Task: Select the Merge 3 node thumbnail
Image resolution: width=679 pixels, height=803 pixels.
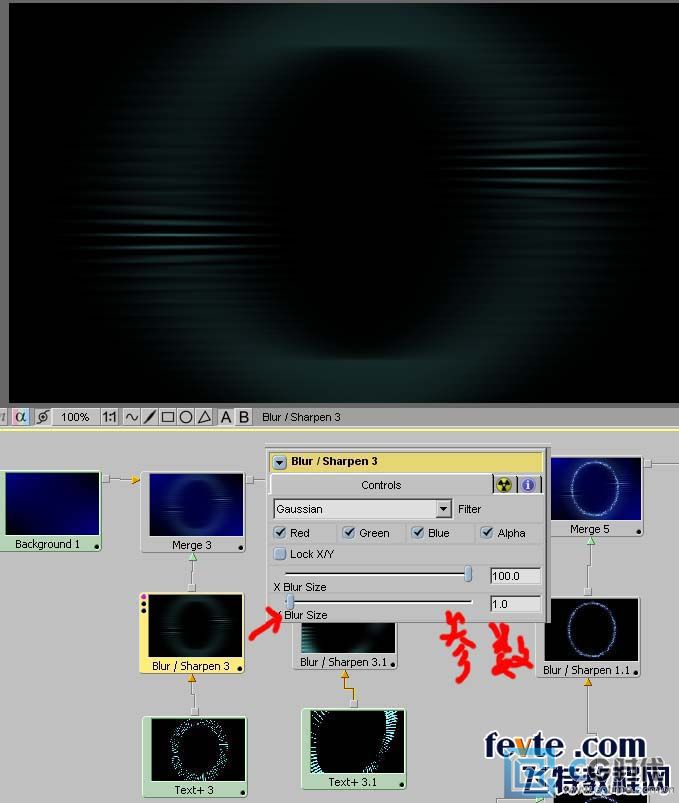Action: pyautogui.click(x=196, y=505)
